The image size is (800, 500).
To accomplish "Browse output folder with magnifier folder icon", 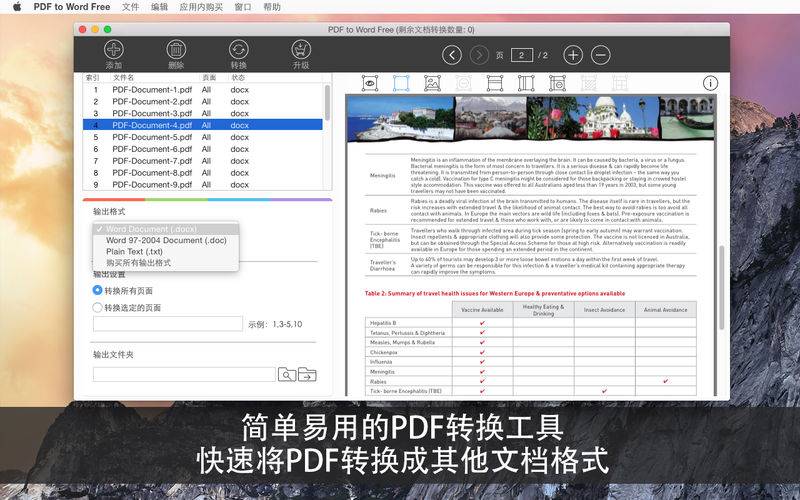I will click(x=287, y=374).
